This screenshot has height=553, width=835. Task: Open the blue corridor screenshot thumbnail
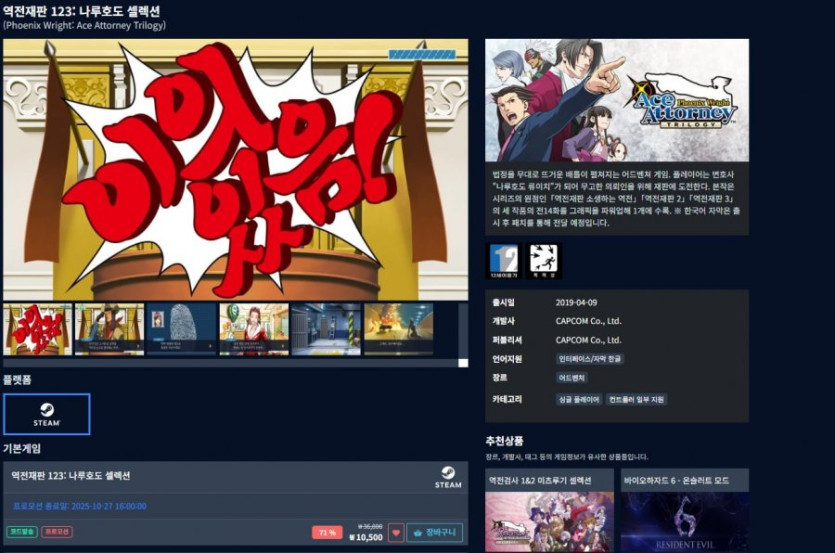pos(326,329)
